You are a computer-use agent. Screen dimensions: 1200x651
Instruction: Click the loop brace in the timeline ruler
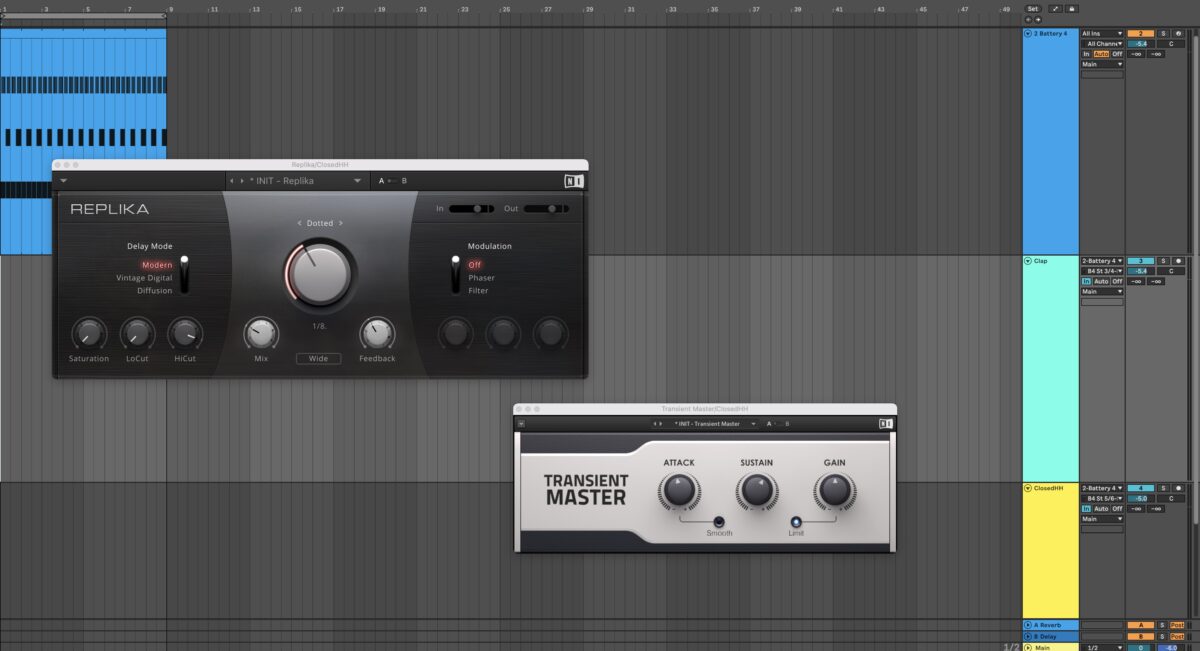(x=83, y=17)
